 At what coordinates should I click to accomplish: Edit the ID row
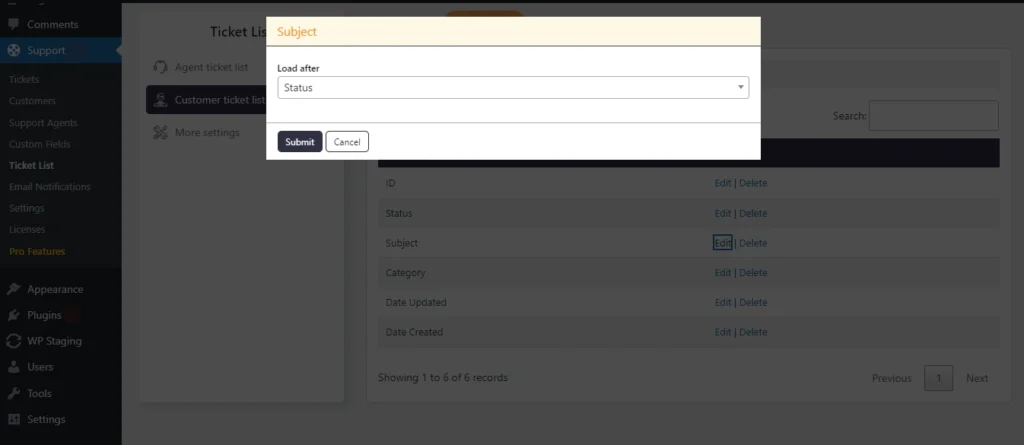point(722,184)
